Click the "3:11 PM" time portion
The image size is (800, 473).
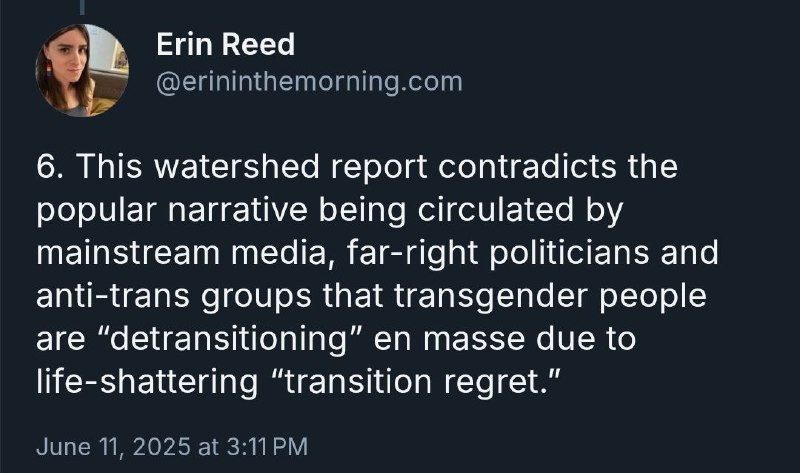click(266, 446)
